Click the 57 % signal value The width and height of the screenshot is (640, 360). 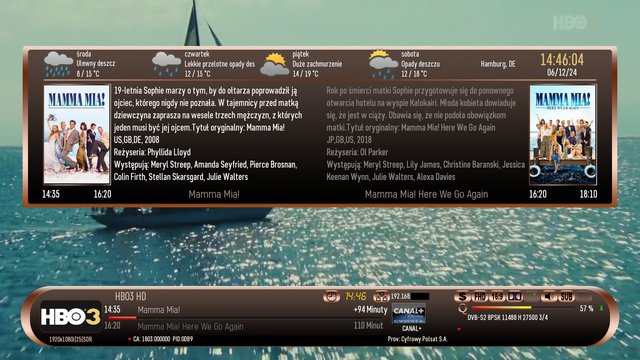click(586, 309)
